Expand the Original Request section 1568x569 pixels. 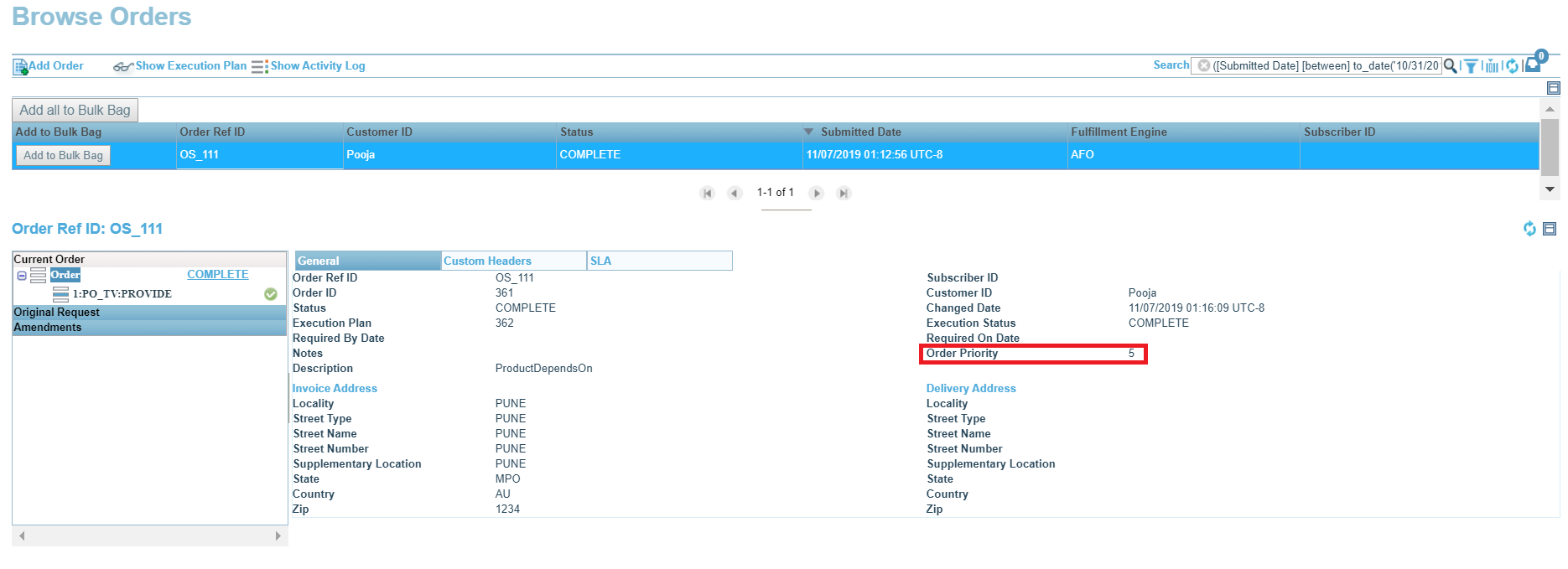[x=149, y=313]
